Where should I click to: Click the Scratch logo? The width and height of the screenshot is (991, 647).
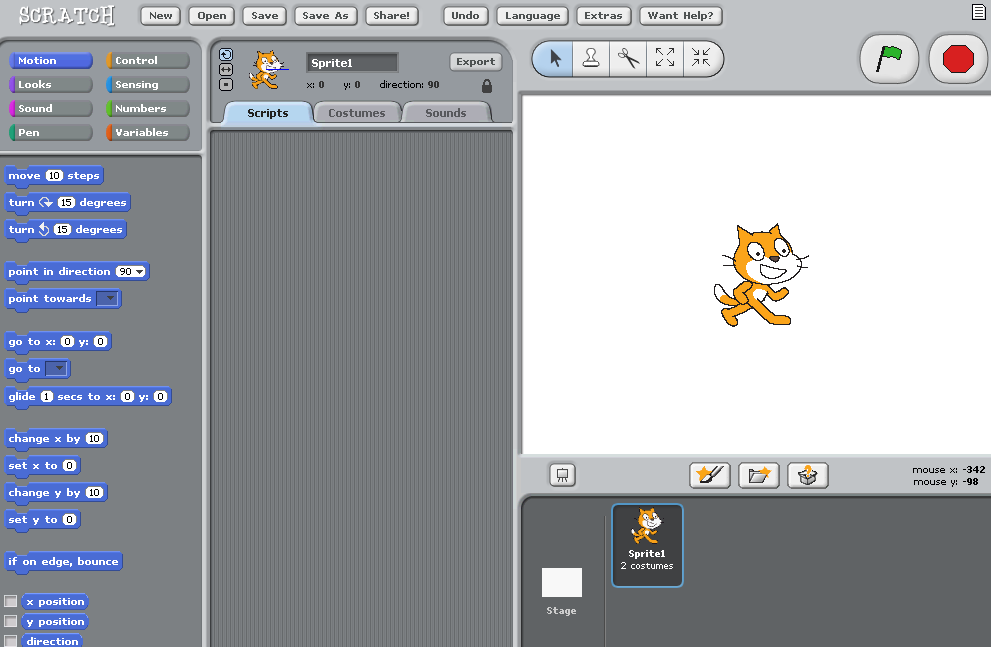coord(66,15)
